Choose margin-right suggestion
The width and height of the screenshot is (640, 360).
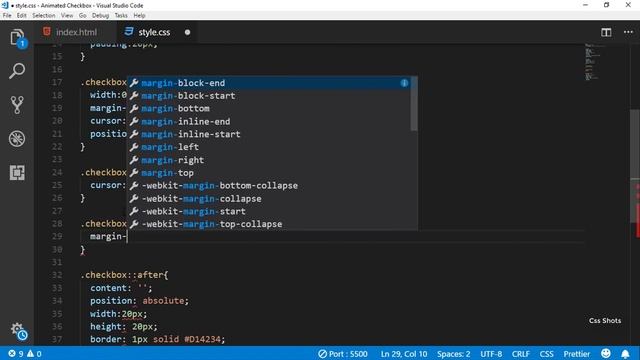coord(269,160)
